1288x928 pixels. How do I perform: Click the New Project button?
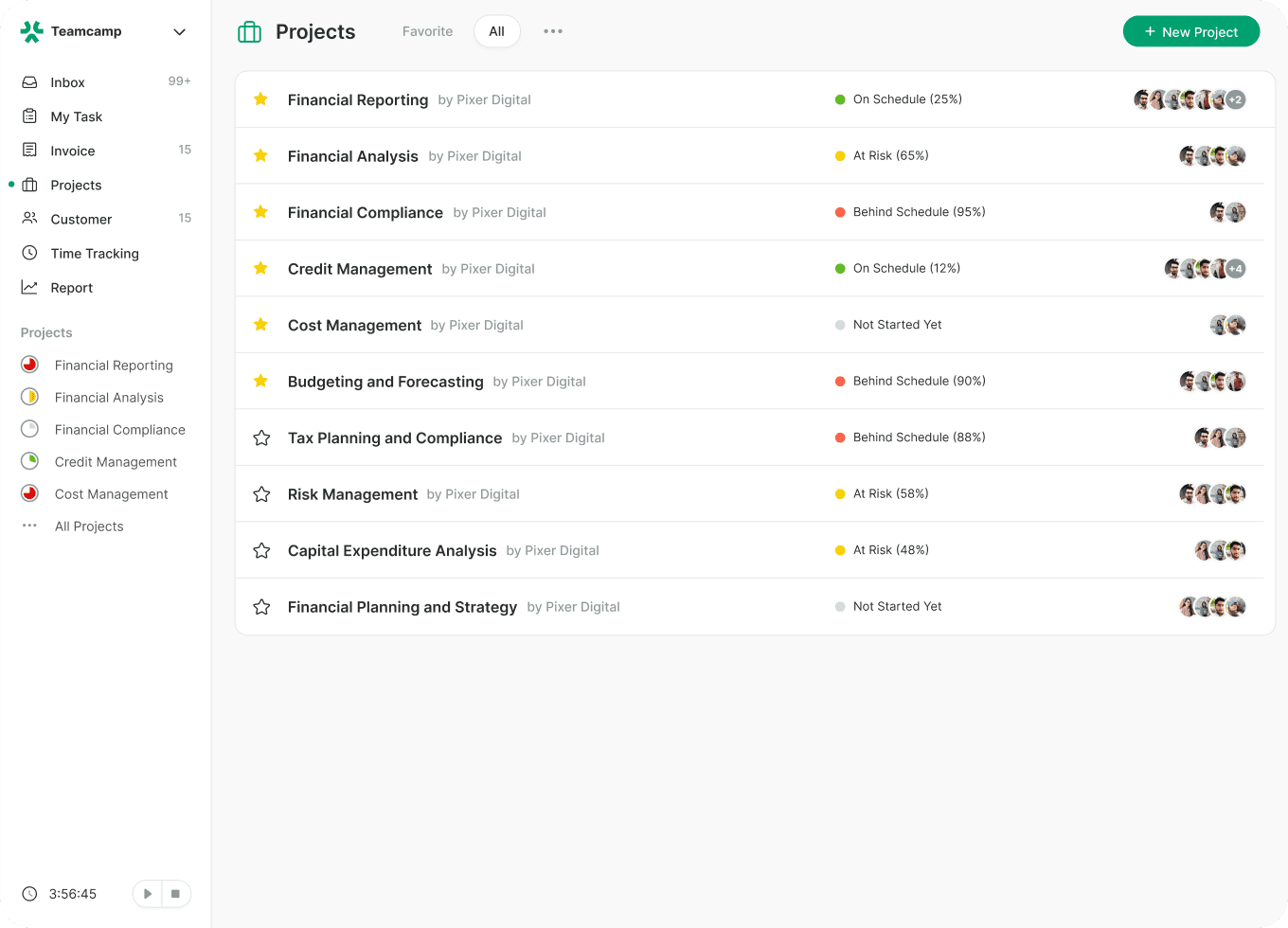point(1190,31)
